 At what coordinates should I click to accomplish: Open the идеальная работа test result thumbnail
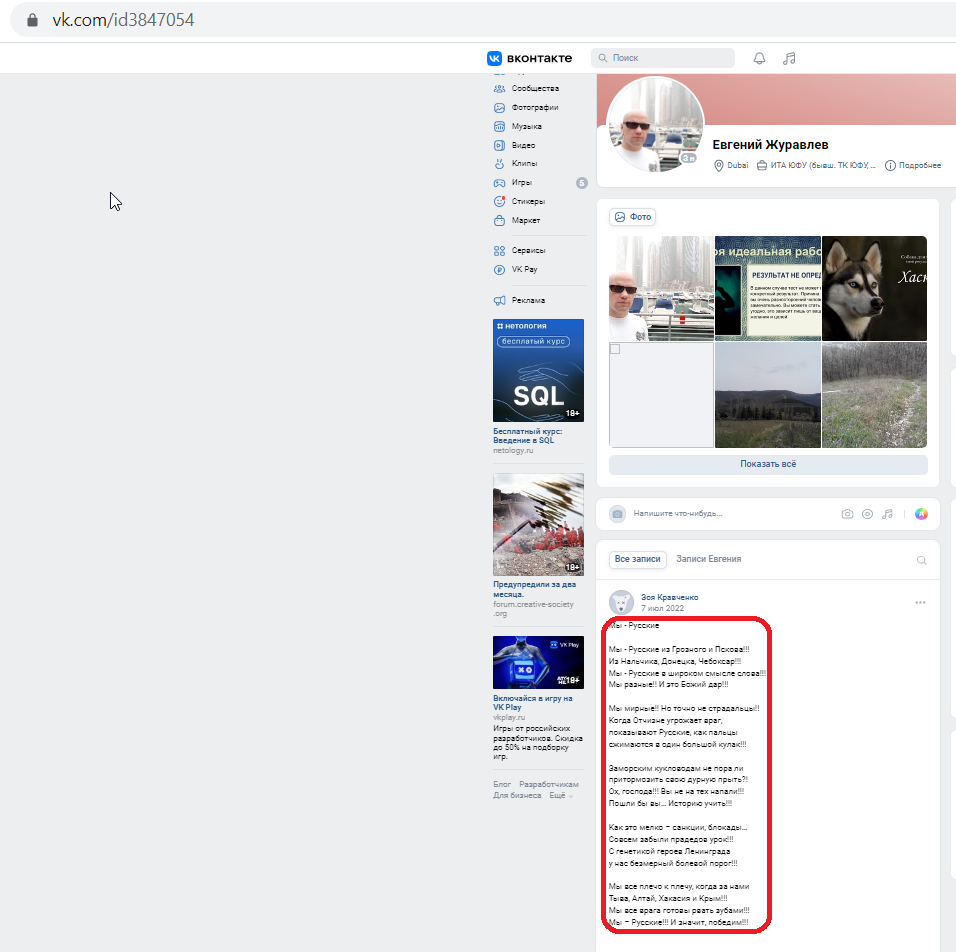pos(768,288)
